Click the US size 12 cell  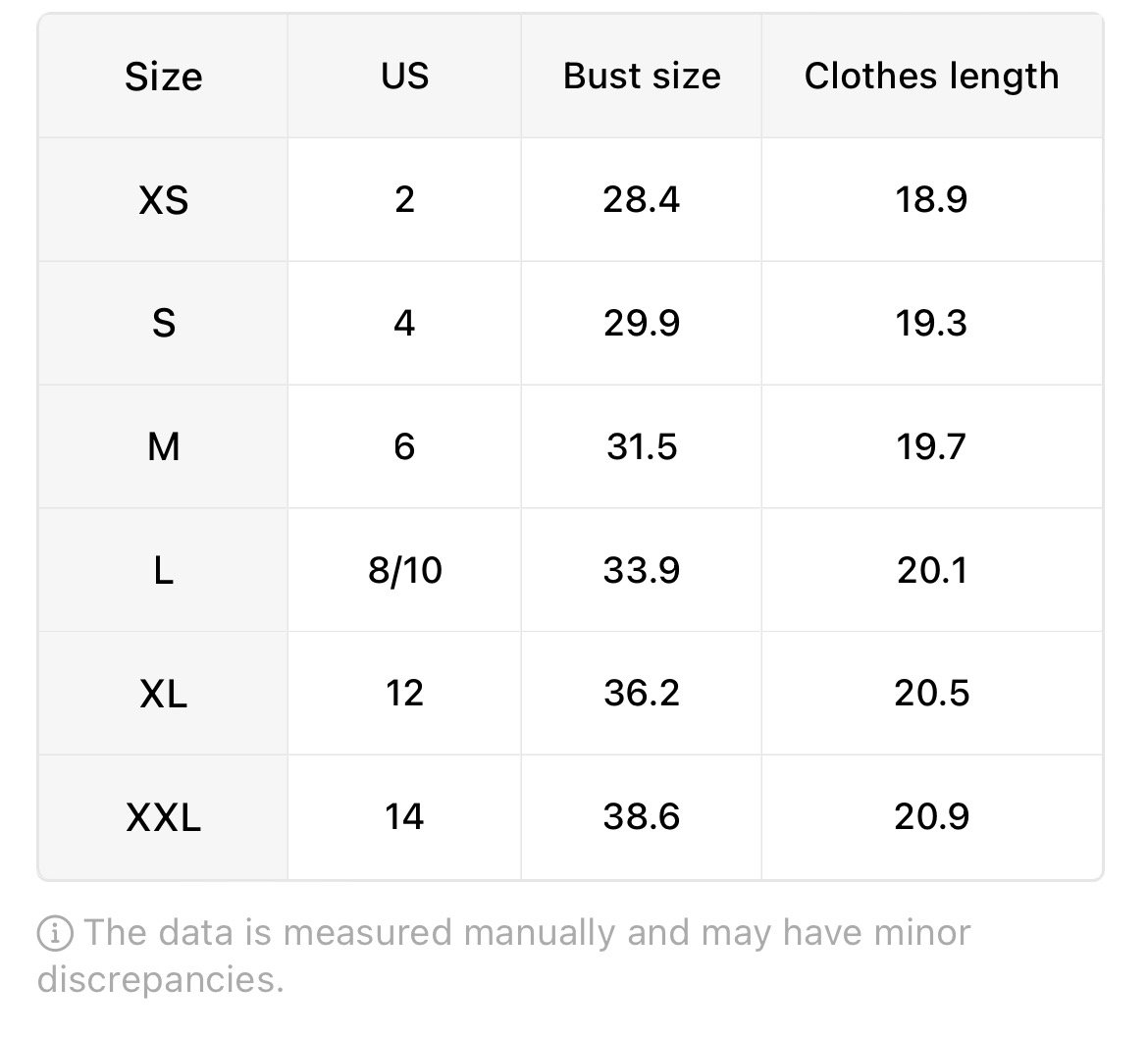click(404, 694)
